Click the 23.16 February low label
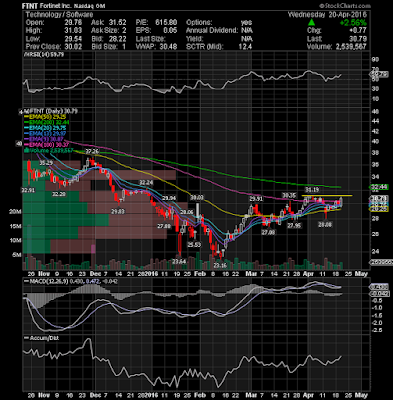 coord(220,266)
